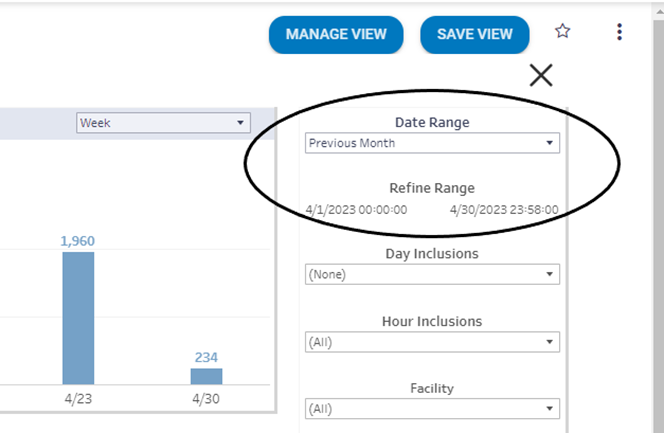Viewport: 664px width, 433px height.
Task: Click the Date Range heading label
Action: point(431,122)
